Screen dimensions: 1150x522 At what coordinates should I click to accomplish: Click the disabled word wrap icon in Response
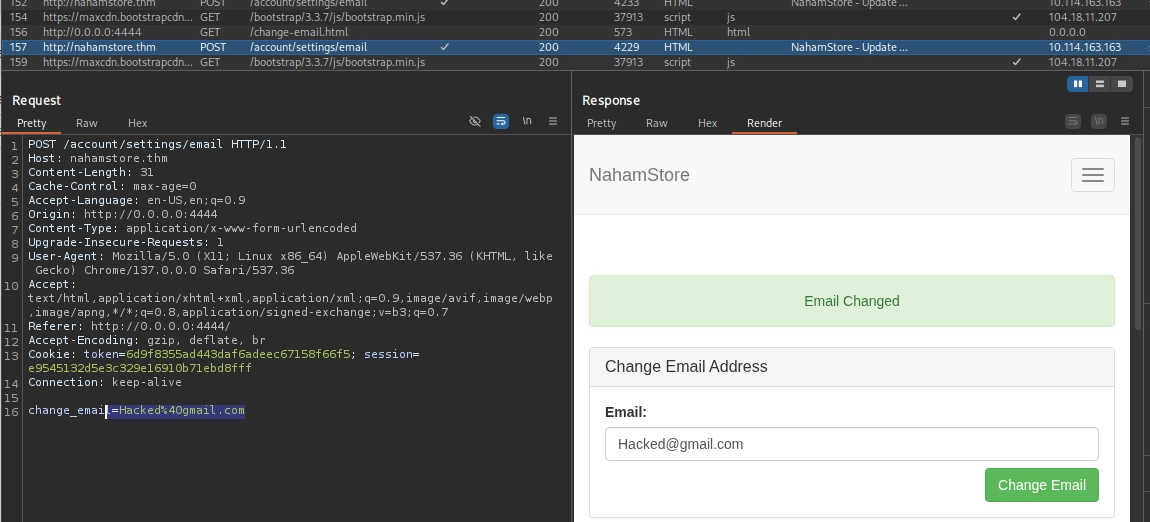[x=1072, y=121]
